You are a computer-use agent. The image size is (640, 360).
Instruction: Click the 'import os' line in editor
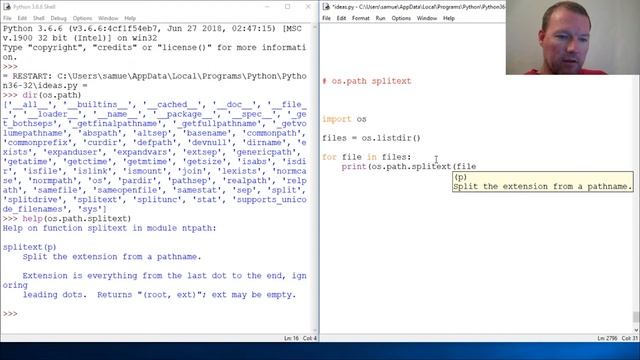pos(344,119)
